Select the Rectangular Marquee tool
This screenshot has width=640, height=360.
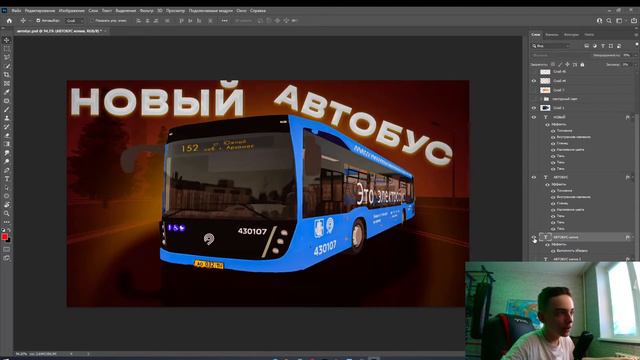click(x=7, y=49)
